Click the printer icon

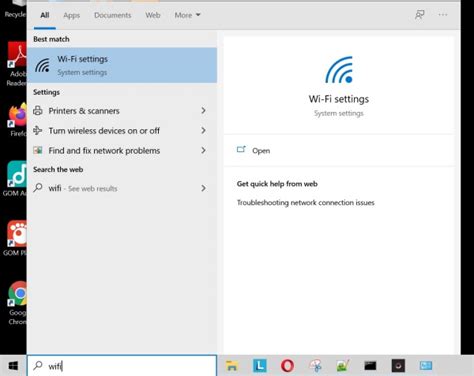tap(38, 110)
